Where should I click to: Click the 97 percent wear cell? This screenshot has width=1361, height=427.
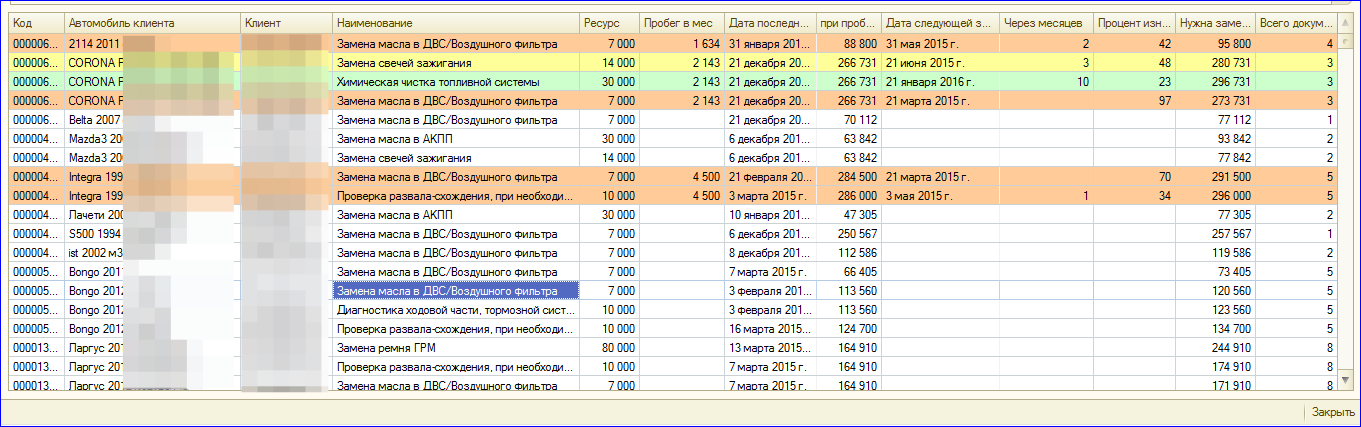tap(1134, 101)
